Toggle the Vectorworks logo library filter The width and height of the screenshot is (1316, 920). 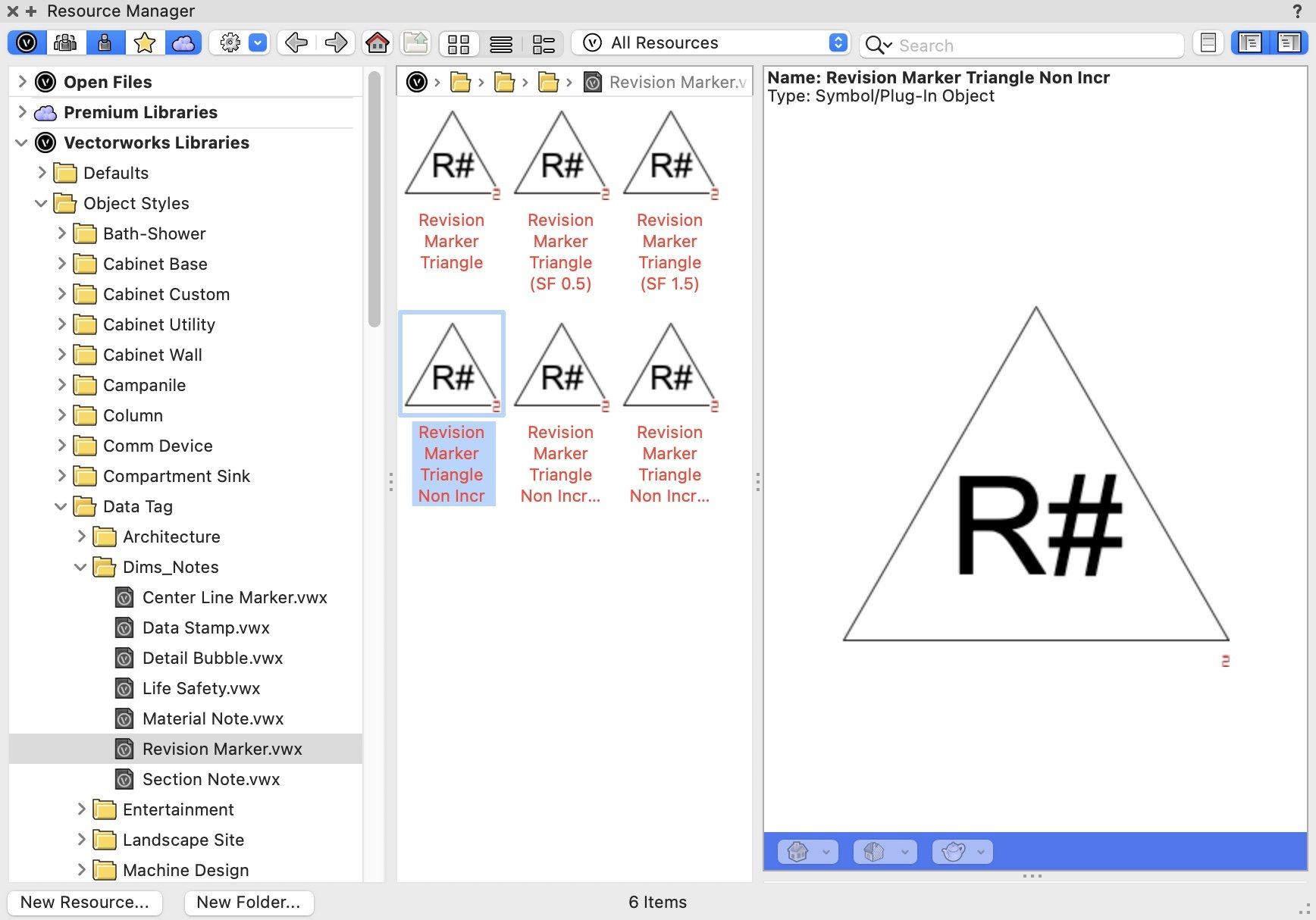pos(27,43)
